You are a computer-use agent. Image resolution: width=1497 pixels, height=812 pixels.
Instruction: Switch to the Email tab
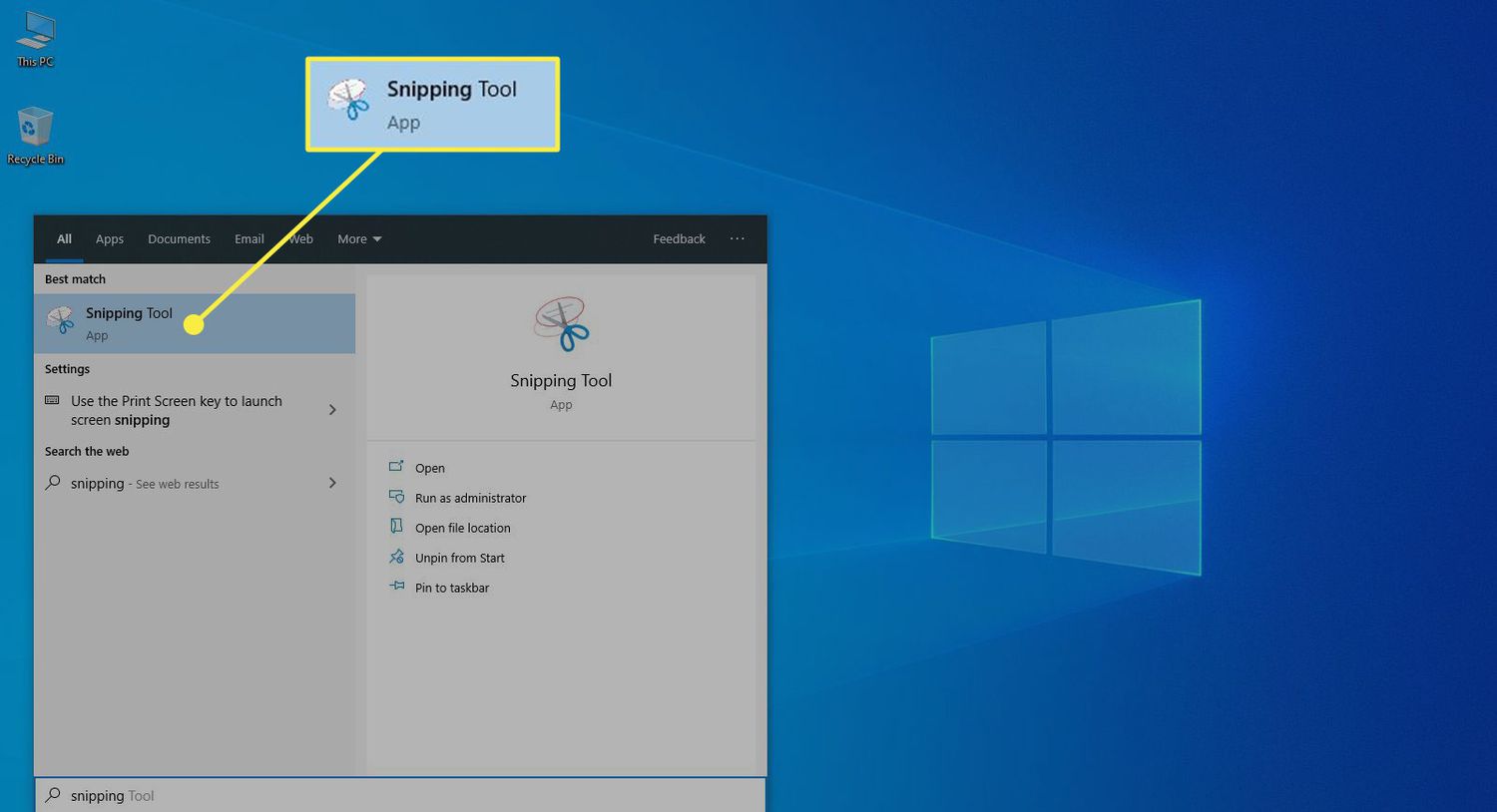(x=249, y=239)
